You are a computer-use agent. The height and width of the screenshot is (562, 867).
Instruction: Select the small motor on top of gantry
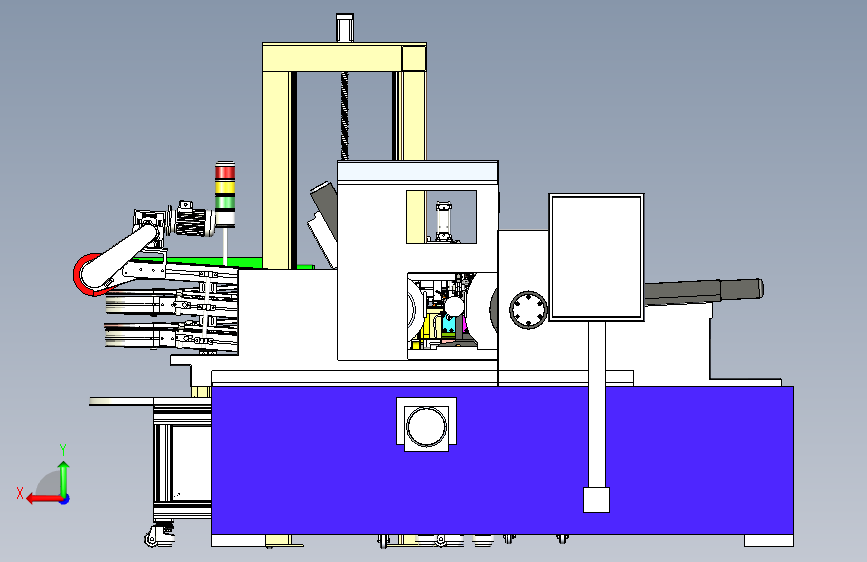click(344, 28)
